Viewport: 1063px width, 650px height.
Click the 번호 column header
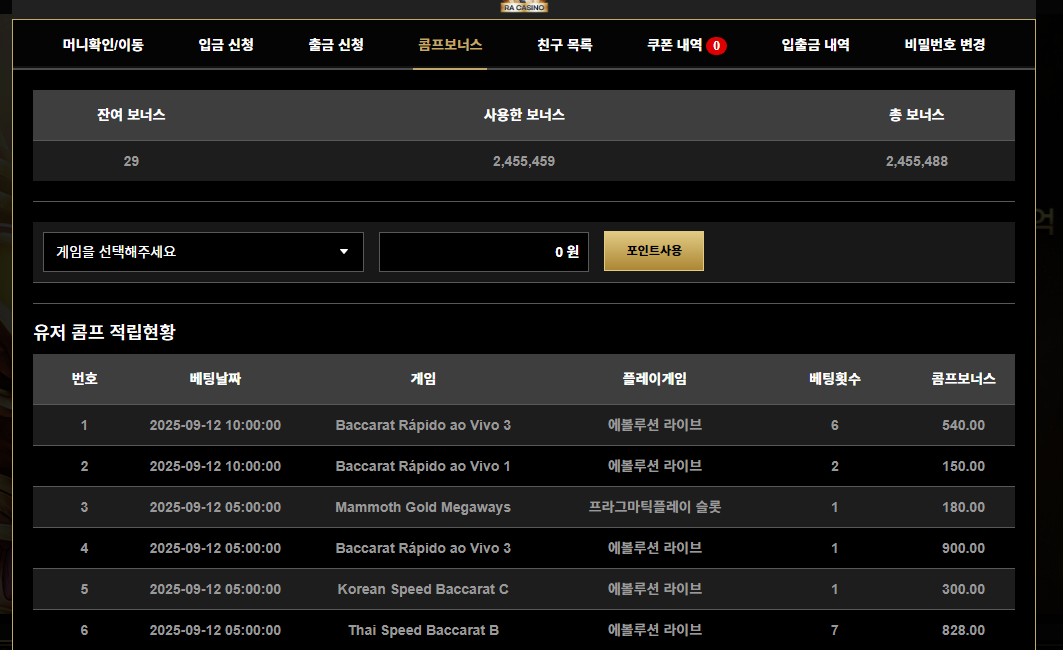tap(84, 379)
